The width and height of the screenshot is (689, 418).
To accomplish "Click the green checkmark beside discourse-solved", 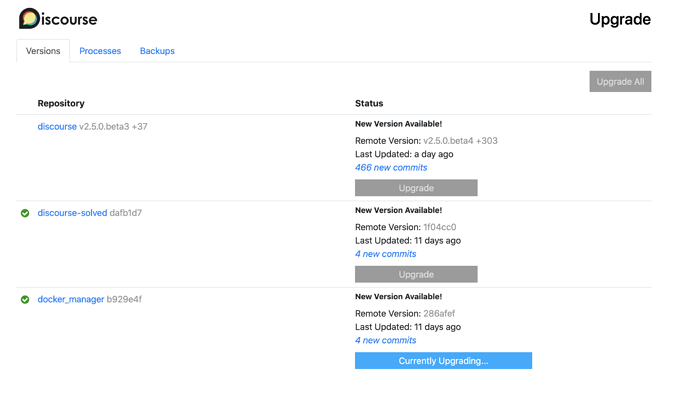I will coord(25,213).
